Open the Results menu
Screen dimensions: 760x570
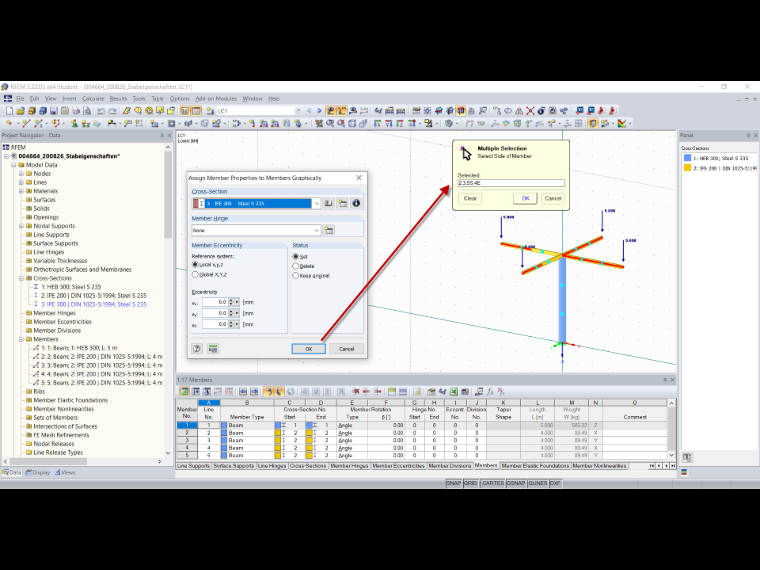tap(118, 98)
